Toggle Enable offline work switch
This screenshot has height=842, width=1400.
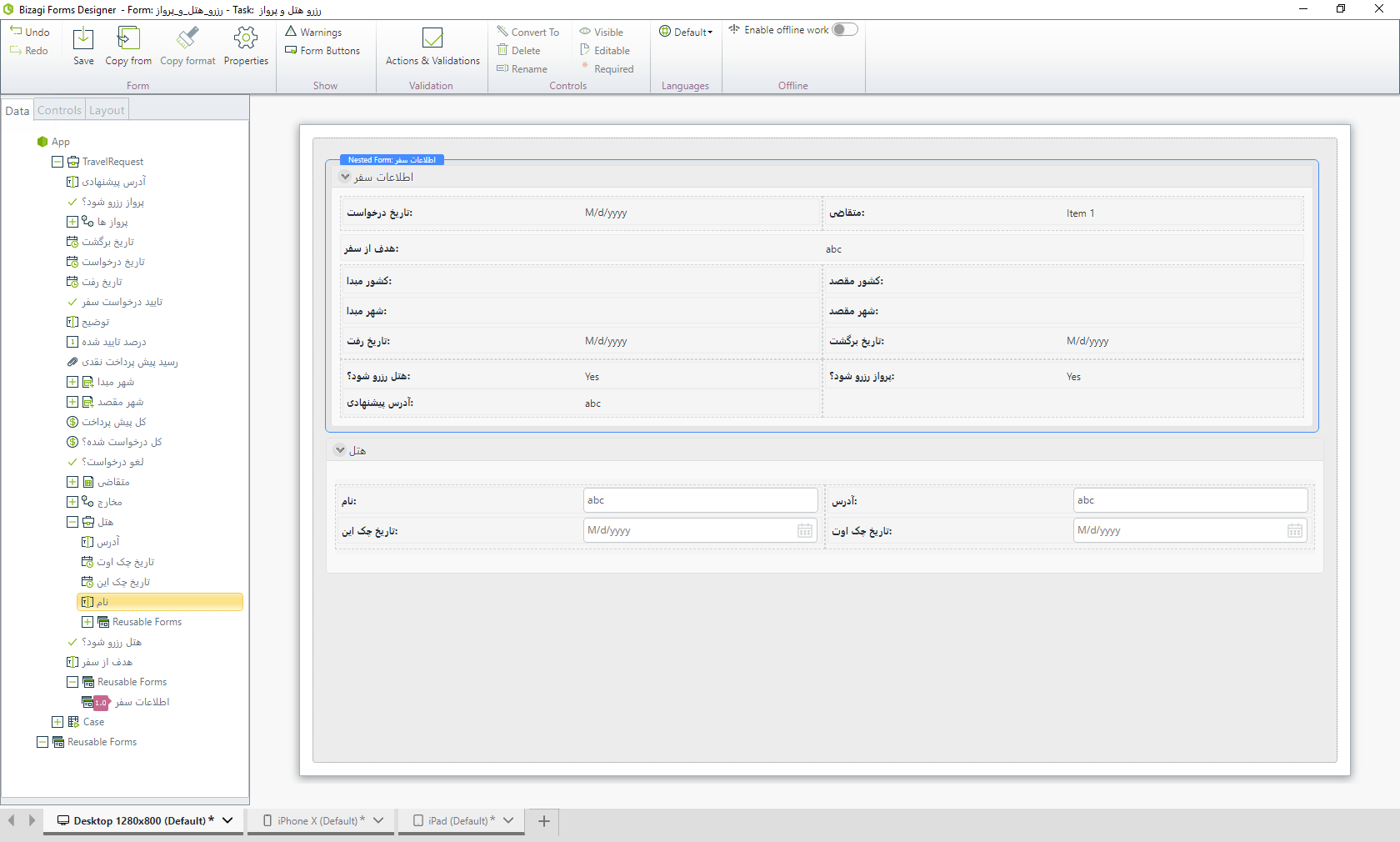[x=844, y=29]
